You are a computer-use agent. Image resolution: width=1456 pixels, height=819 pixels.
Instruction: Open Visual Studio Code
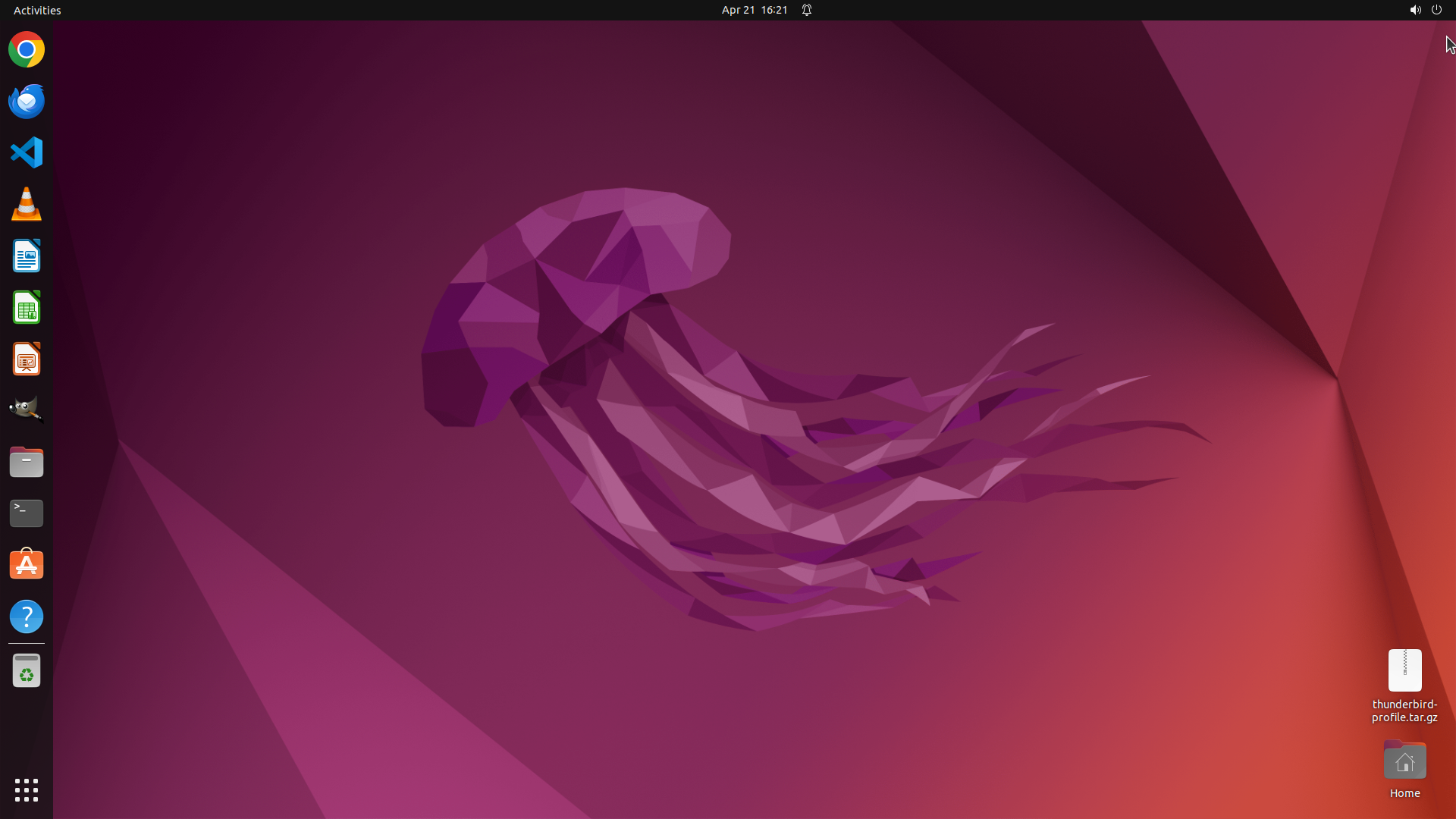tap(27, 152)
